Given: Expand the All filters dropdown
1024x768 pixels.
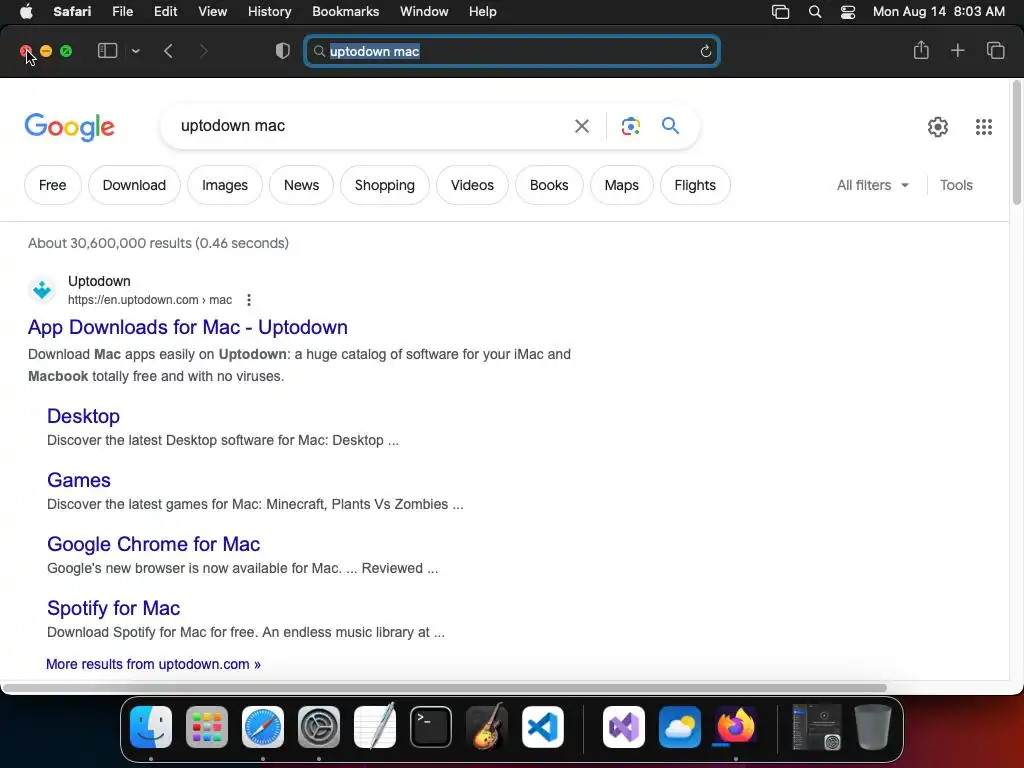Looking at the screenshot, I should click(x=872, y=185).
